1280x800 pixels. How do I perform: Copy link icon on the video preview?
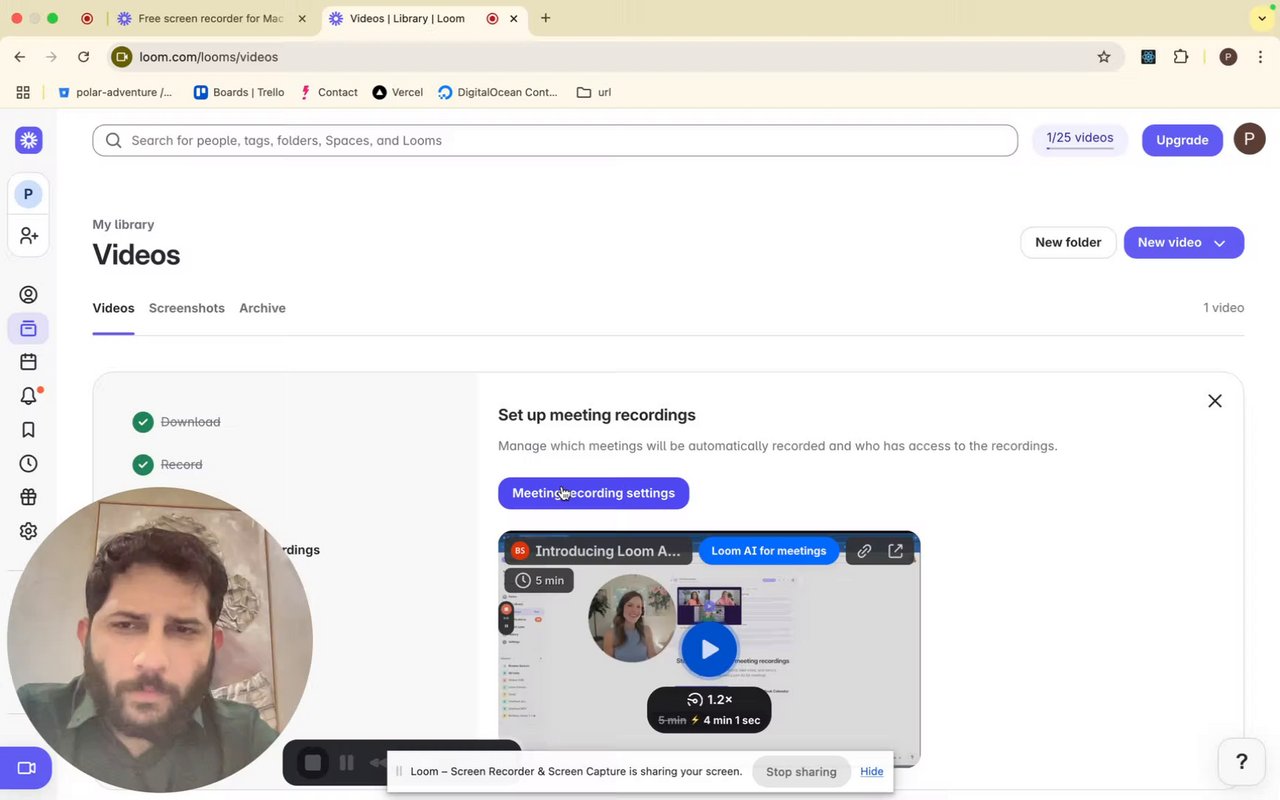pyautogui.click(x=864, y=551)
